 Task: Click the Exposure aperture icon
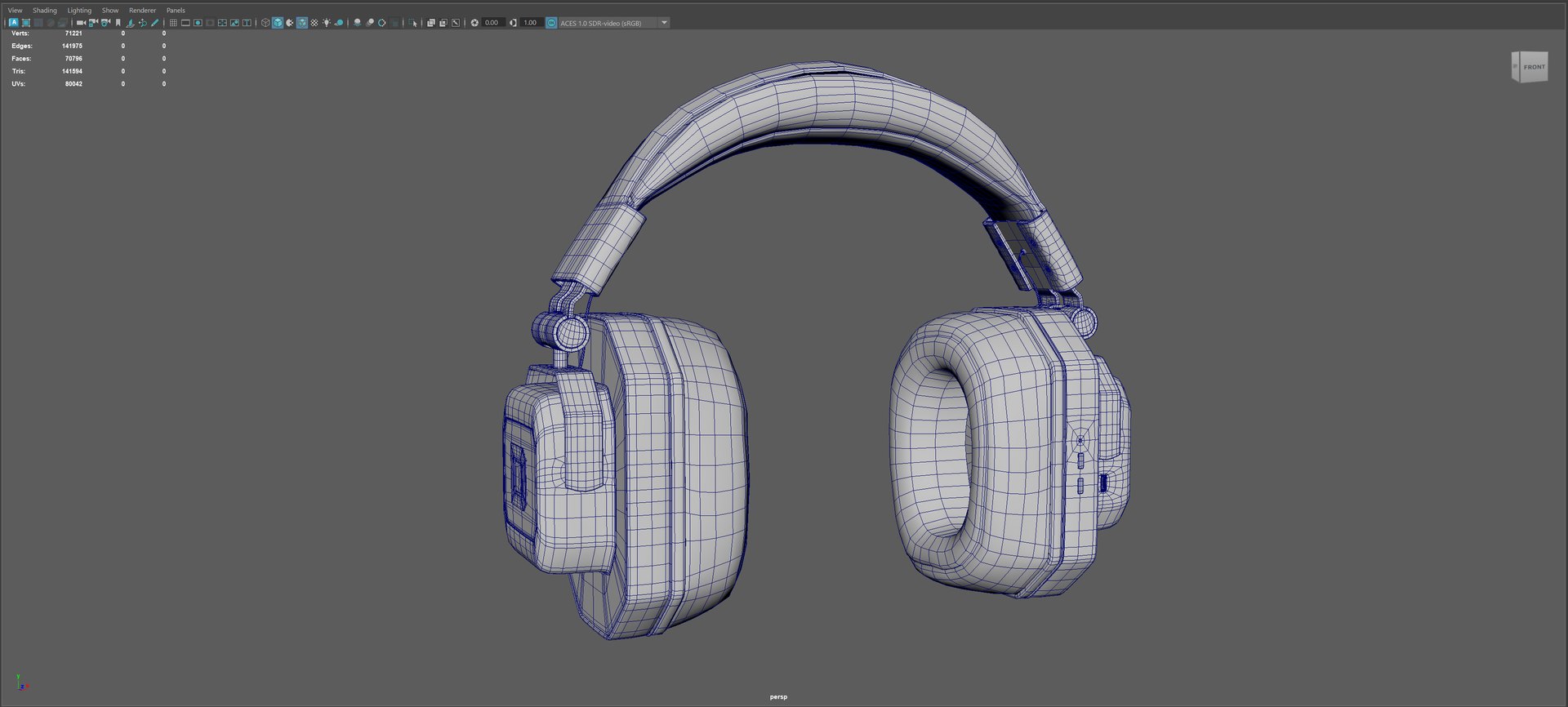(474, 23)
